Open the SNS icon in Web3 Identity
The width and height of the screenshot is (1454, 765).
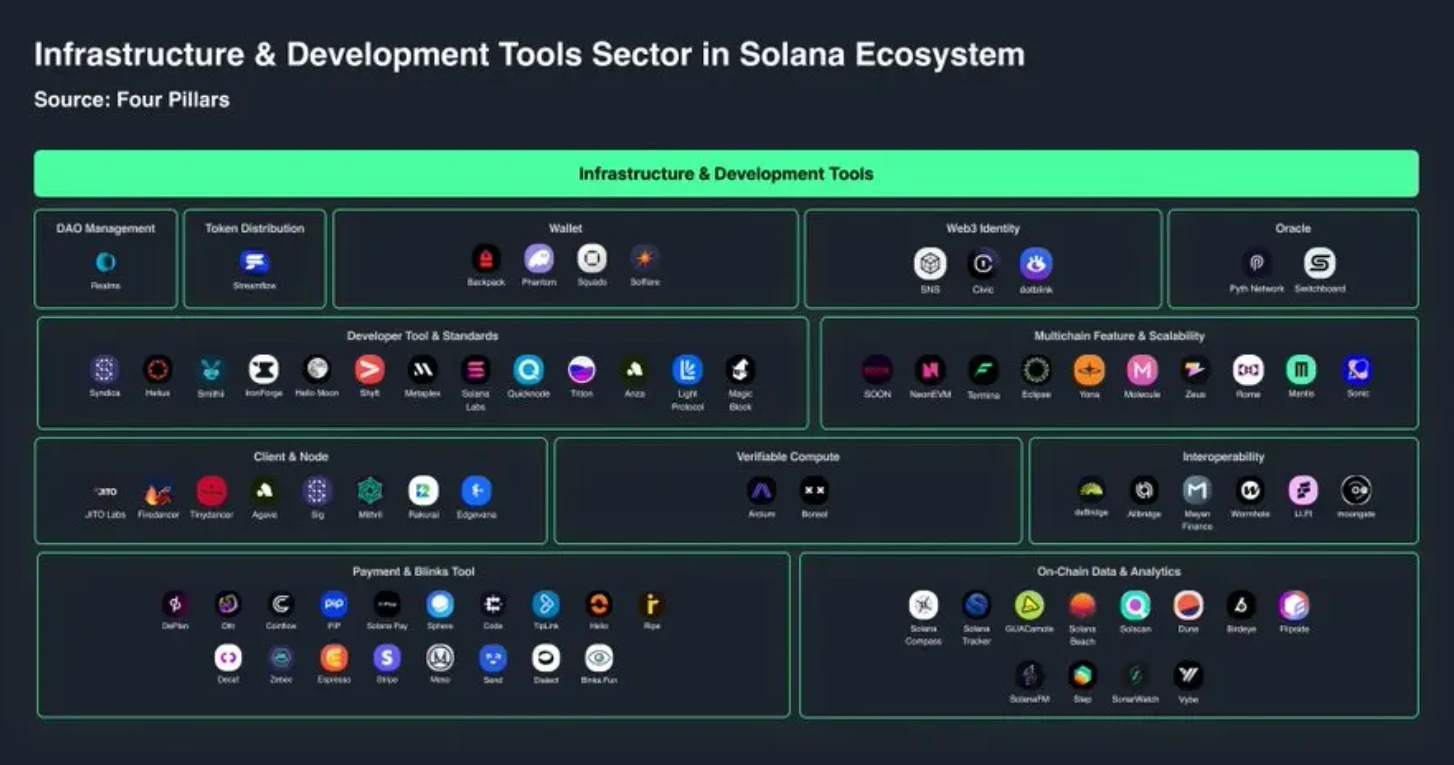(x=930, y=264)
